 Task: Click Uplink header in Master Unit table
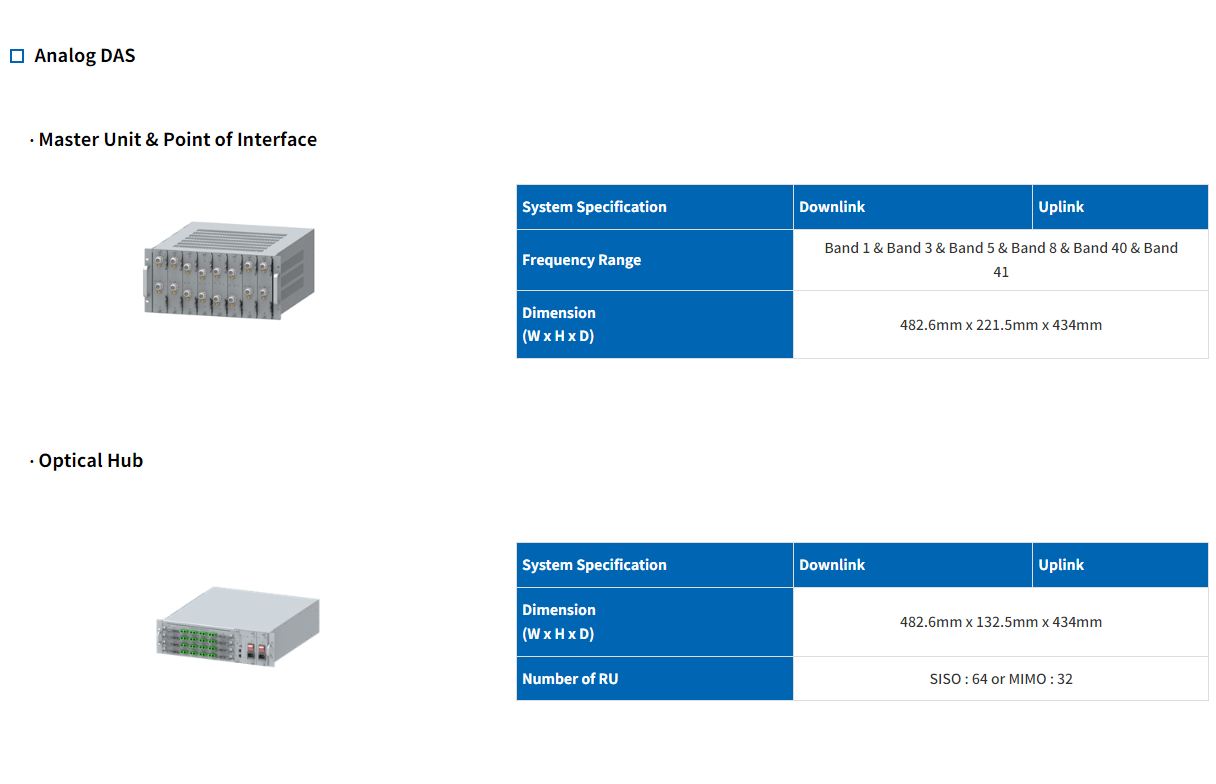tap(1120, 207)
